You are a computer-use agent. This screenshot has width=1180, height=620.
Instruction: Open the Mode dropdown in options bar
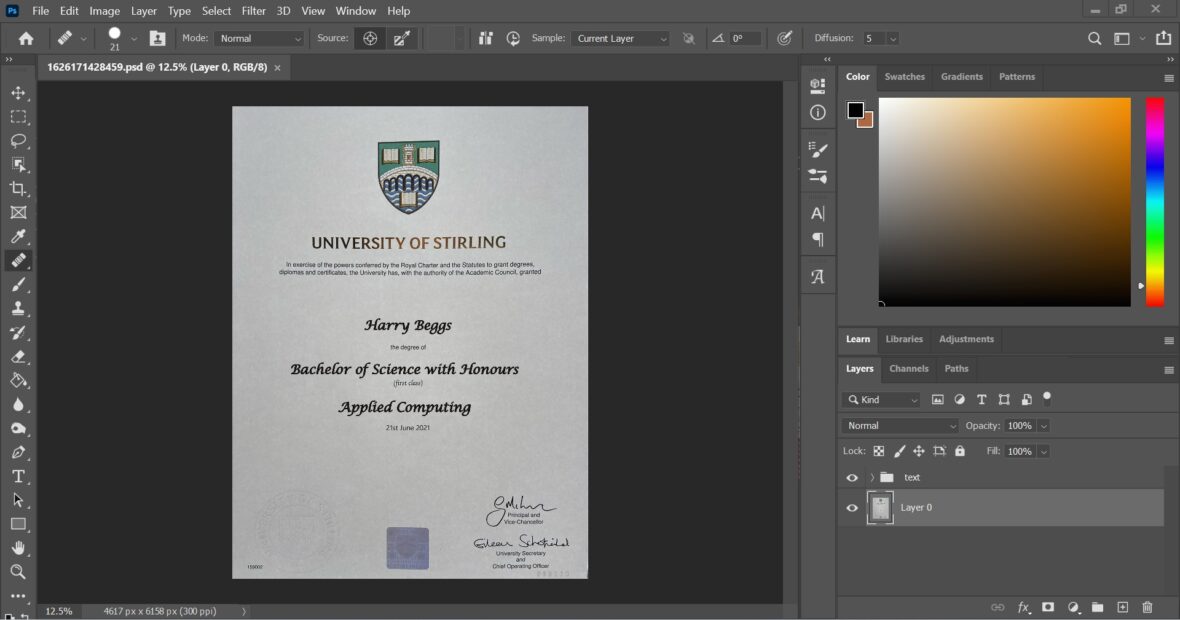pyautogui.click(x=258, y=38)
